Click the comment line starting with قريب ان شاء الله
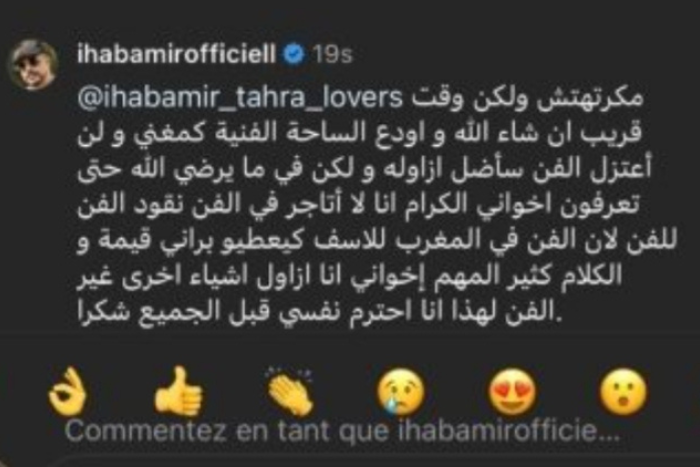This screenshot has height=467, width=700. 360,134
